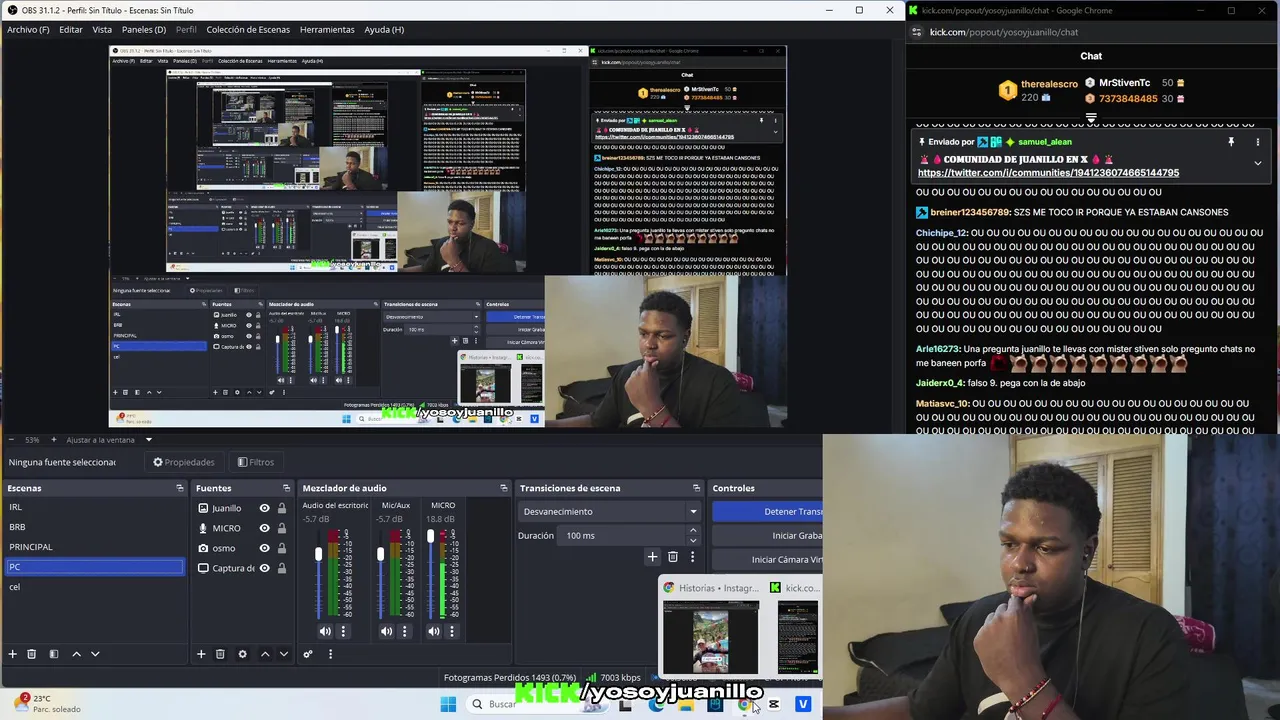1280x720 pixels.
Task: Expand chat leaderboard below top gifters
Action: (1091, 118)
